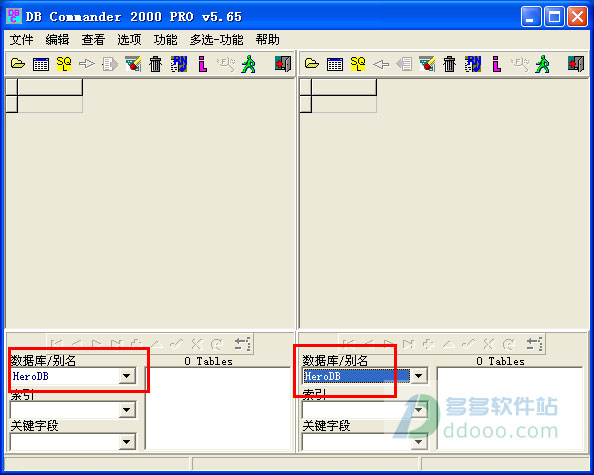
Task: Click the right pane table grid icon
Action: [x=335, y=64]
